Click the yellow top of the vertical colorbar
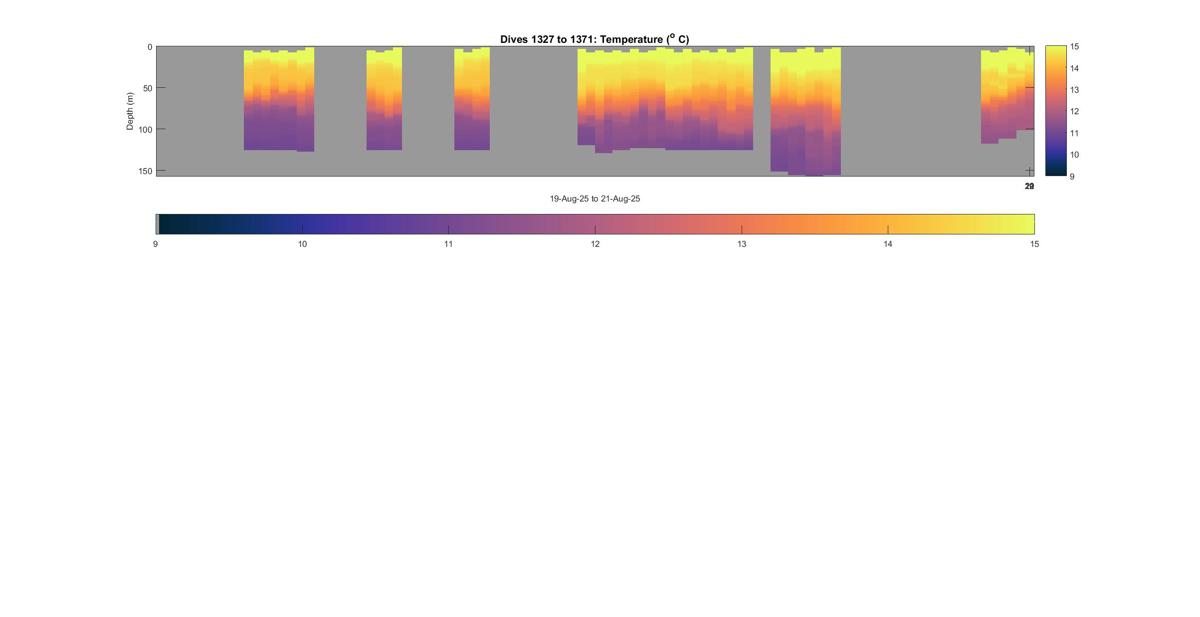This screenshot has width=1200, height=617. [1055, 51]
